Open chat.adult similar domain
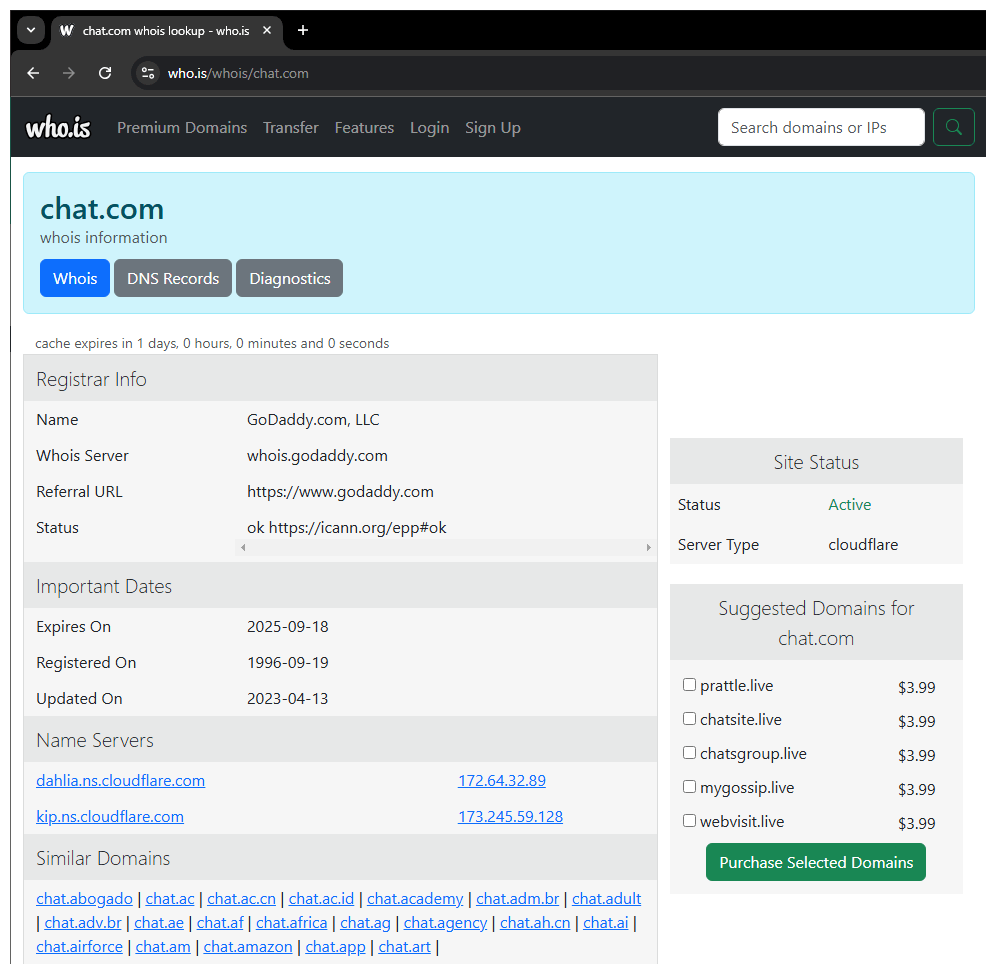The height and width of the screenshot is (964, 986). click(606, 899)
